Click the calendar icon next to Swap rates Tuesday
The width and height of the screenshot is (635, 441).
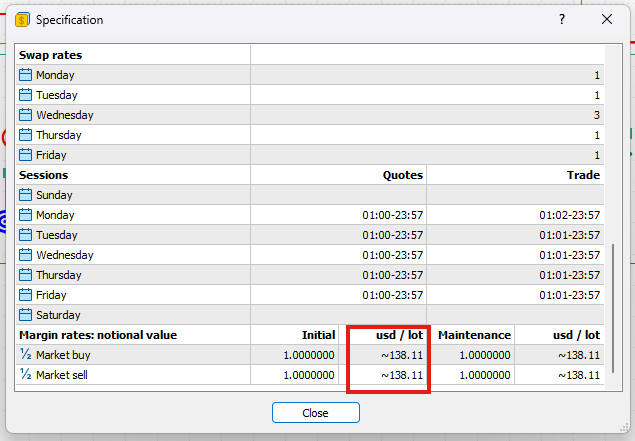click(25, 95)
